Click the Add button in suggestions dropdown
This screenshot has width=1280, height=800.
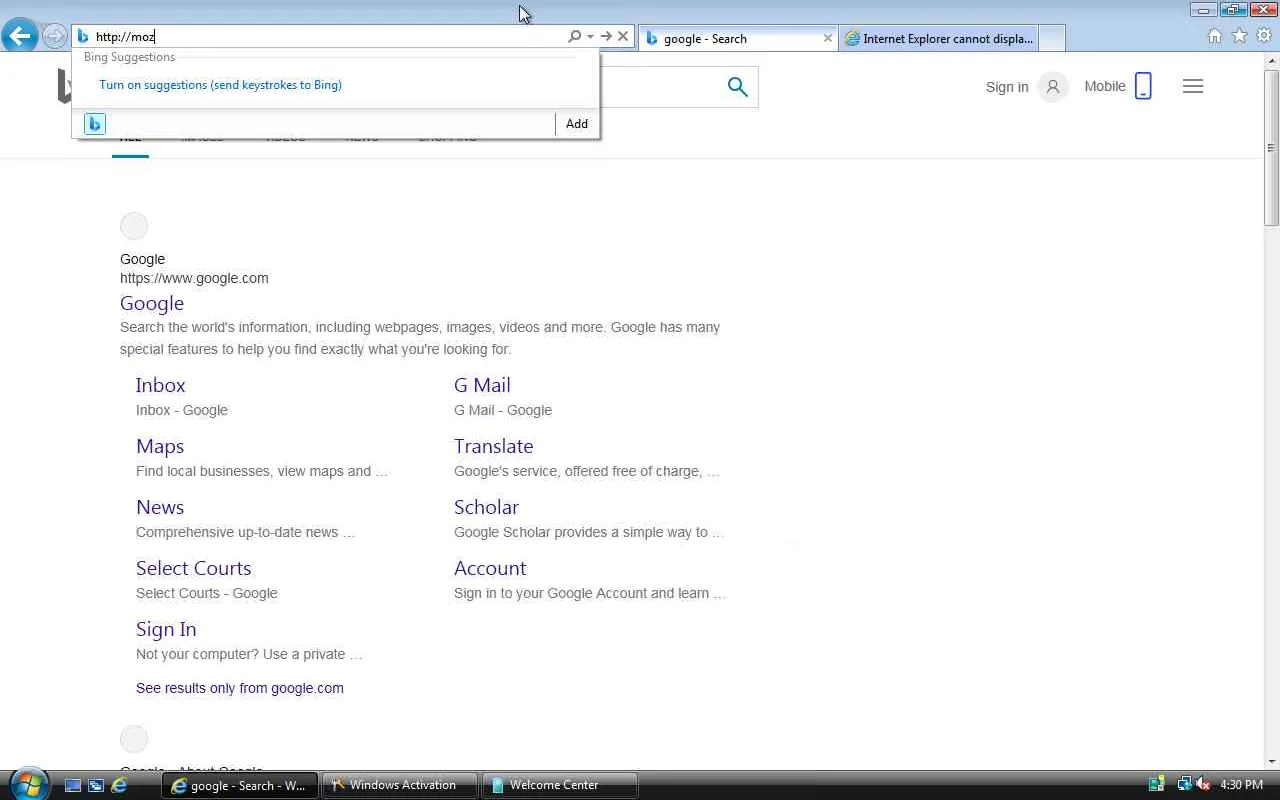tap(577, 124)
